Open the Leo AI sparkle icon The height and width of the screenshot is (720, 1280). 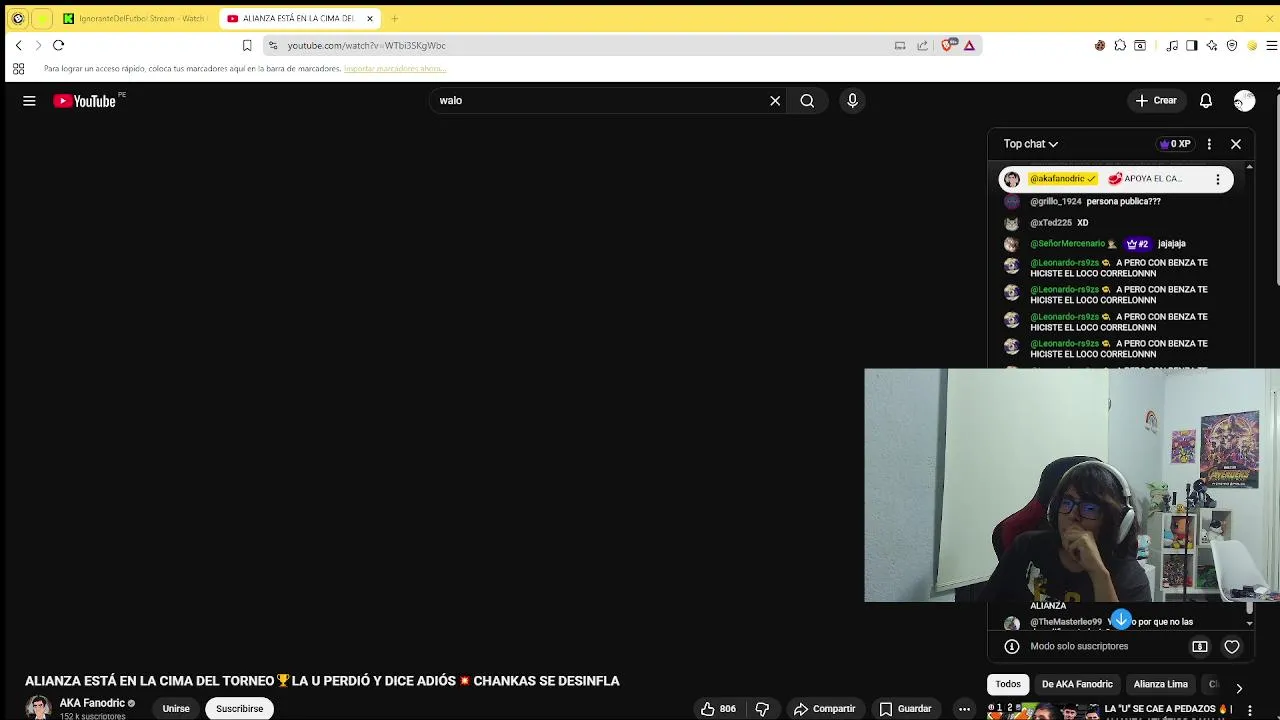pyautogui.click(x=1212, y=45)
